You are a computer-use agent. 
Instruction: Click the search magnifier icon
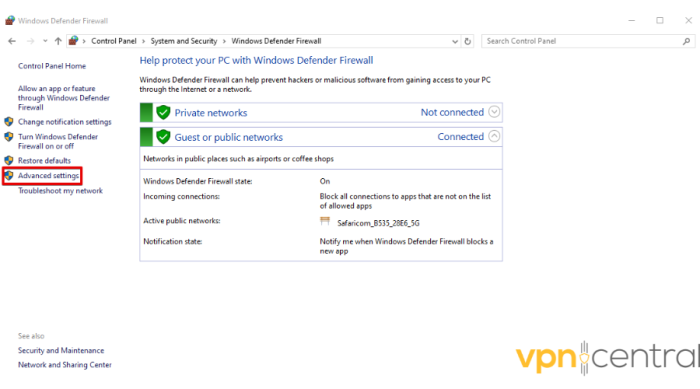687,41
